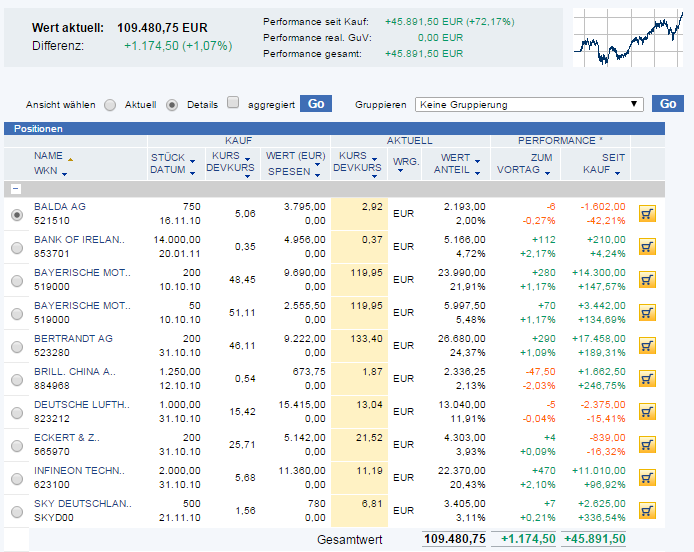
Task: Sort by the SEIT KAUF performance column
Action: 611,164
